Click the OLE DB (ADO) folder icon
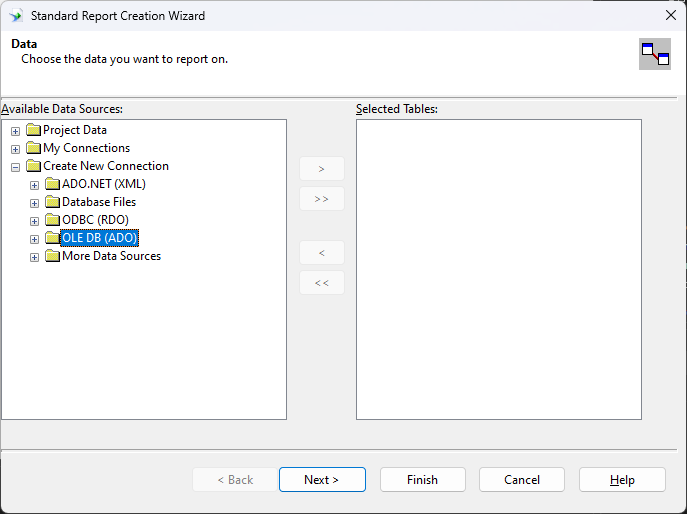Viewport: 687px width, 514px height. [x=52, y=238]
